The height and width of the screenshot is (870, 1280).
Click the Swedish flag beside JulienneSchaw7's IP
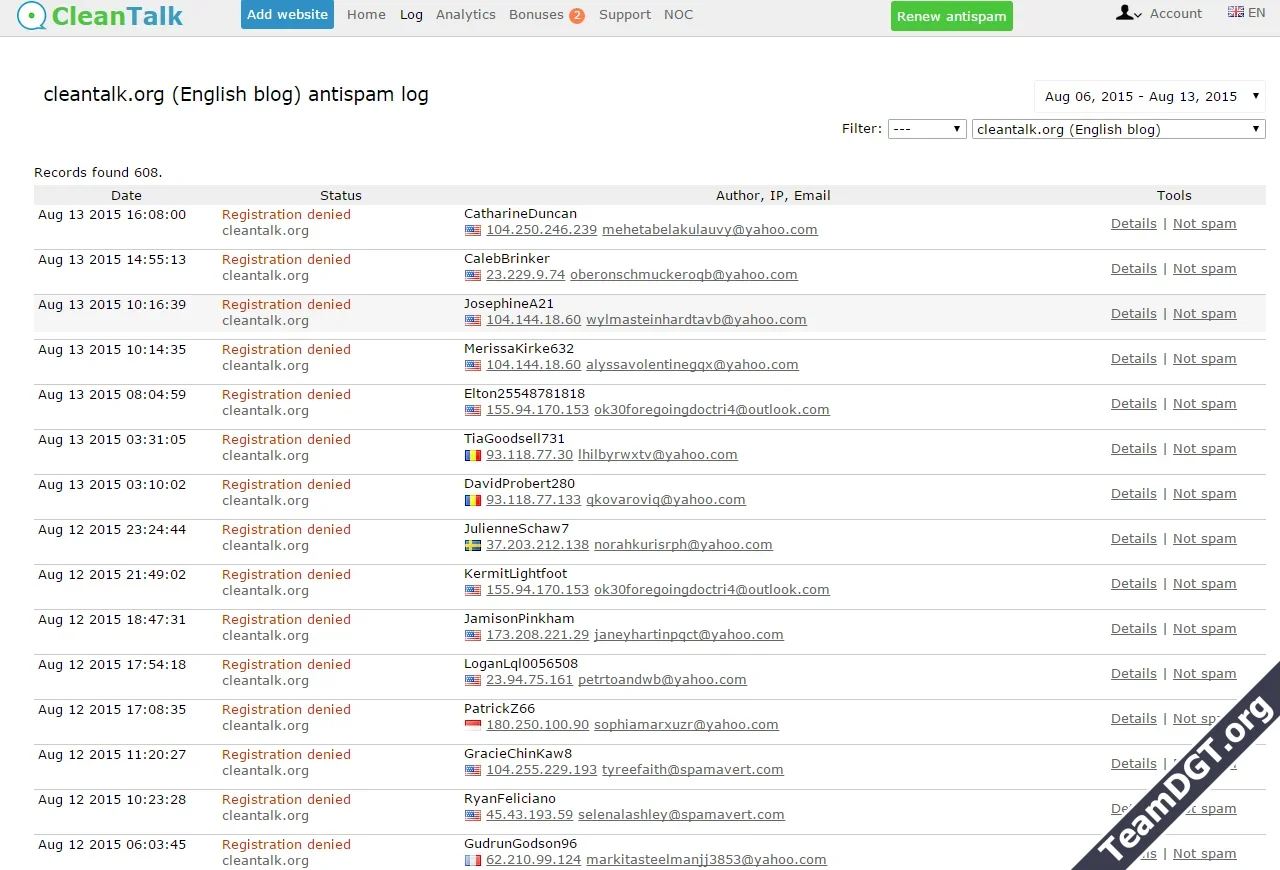(473, 545)
